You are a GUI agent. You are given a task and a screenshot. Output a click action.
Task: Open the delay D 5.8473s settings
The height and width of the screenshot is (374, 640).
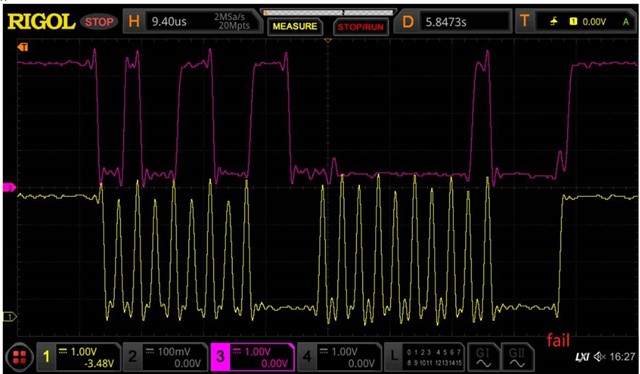(452, 21)
